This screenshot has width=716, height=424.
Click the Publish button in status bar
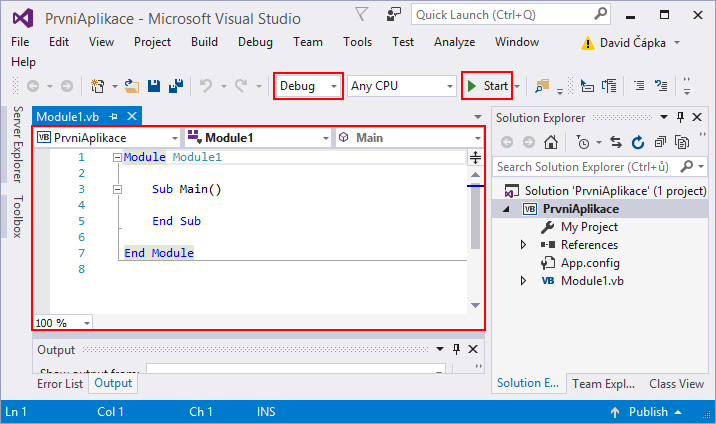[x=646, y=412]
